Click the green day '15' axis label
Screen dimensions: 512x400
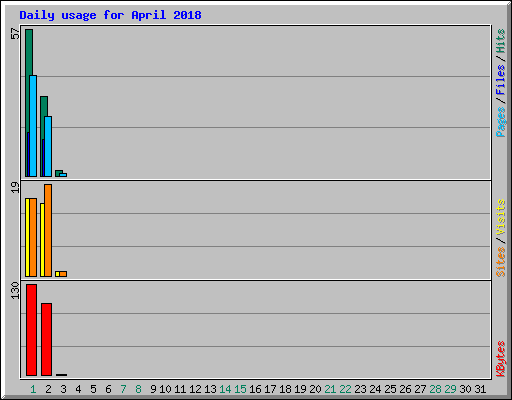pos(240,389)
